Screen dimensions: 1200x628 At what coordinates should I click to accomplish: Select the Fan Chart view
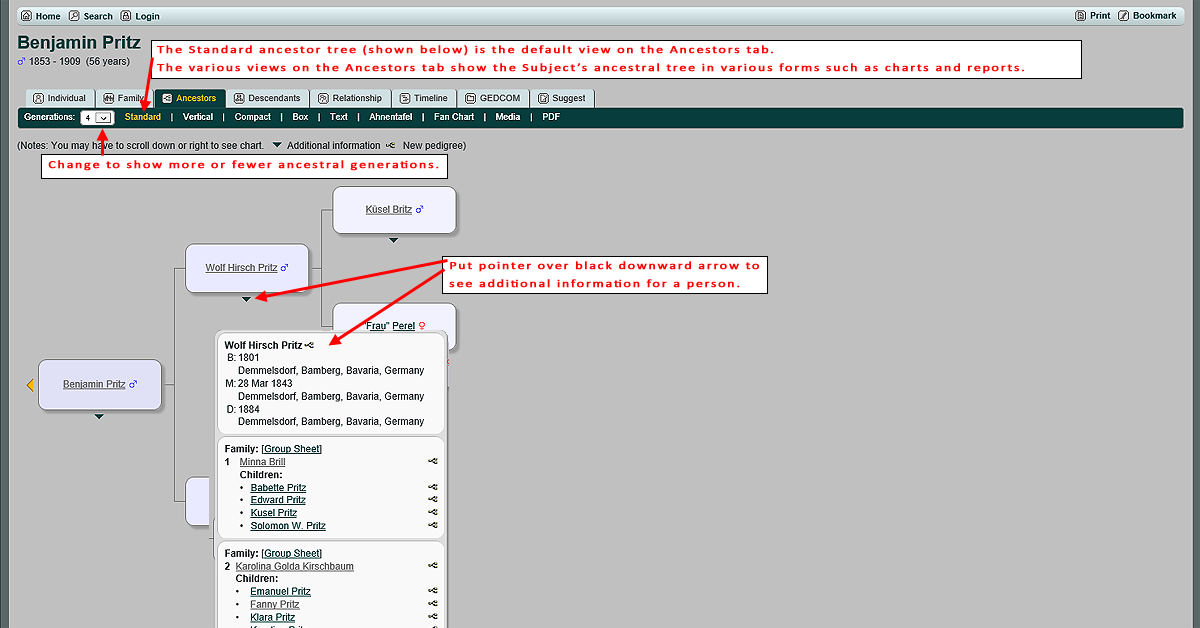(x=454, y=117)
